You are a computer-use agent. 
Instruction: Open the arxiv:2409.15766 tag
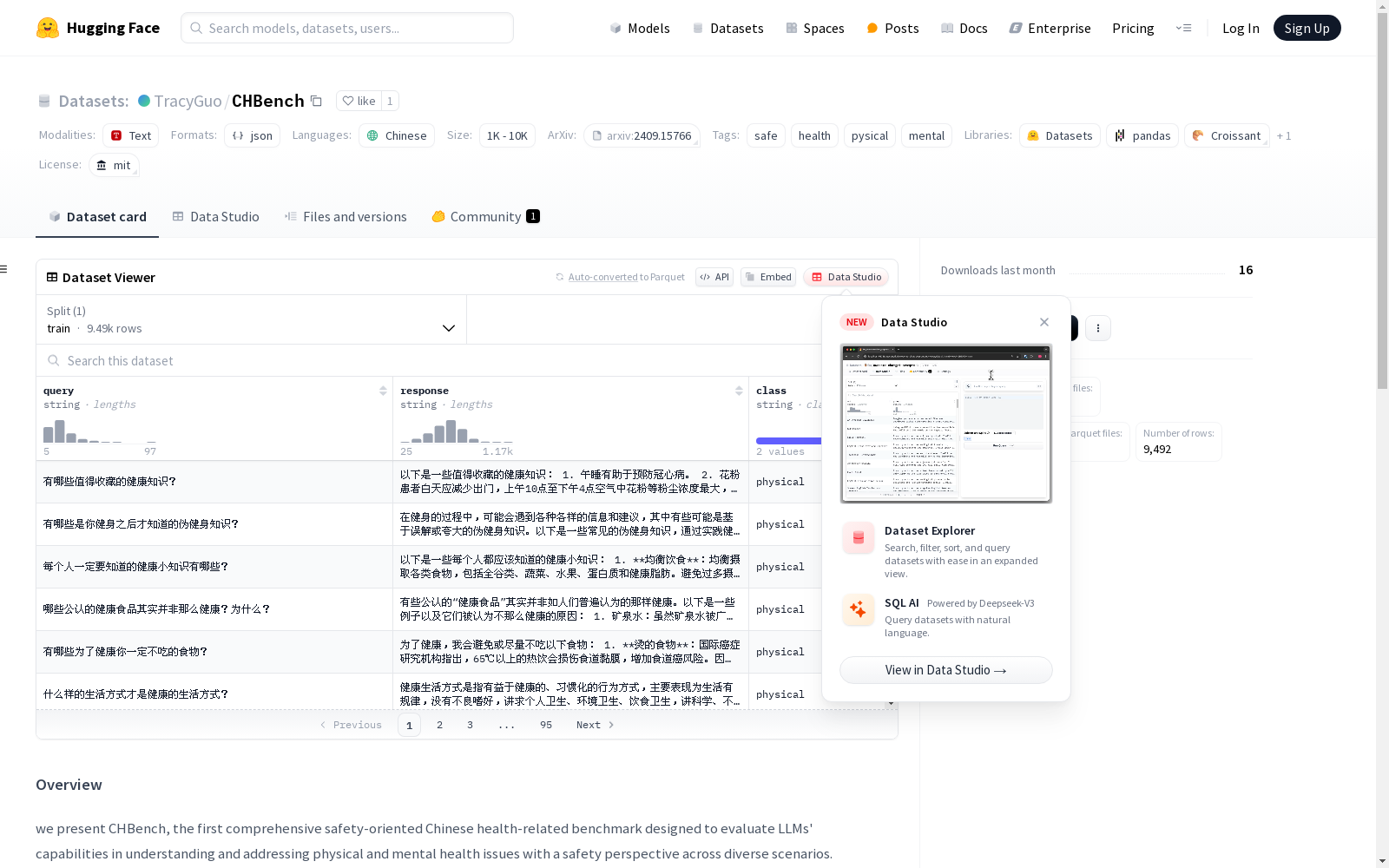pos(642,135)
